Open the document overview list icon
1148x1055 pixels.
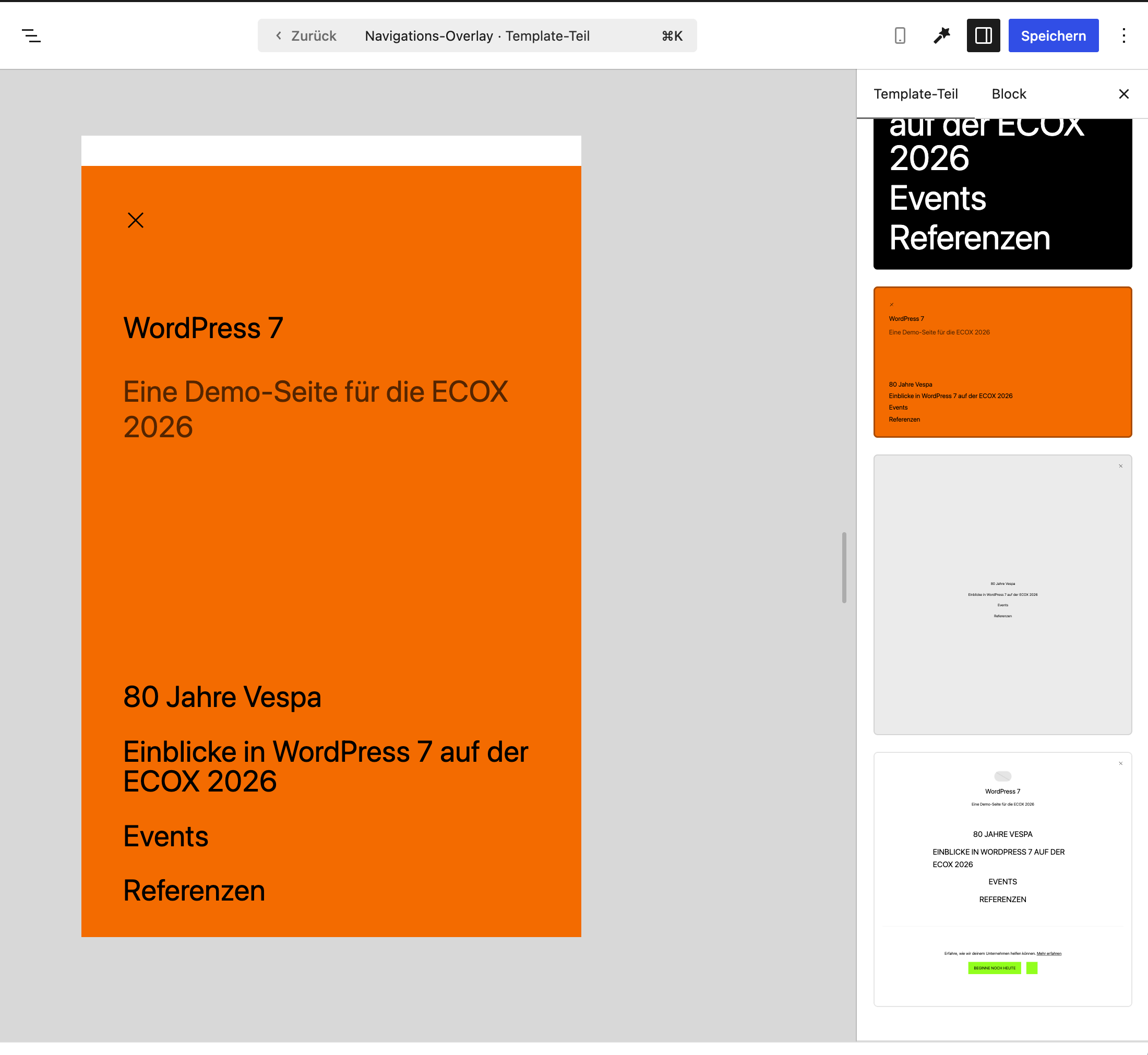[31, 36]
